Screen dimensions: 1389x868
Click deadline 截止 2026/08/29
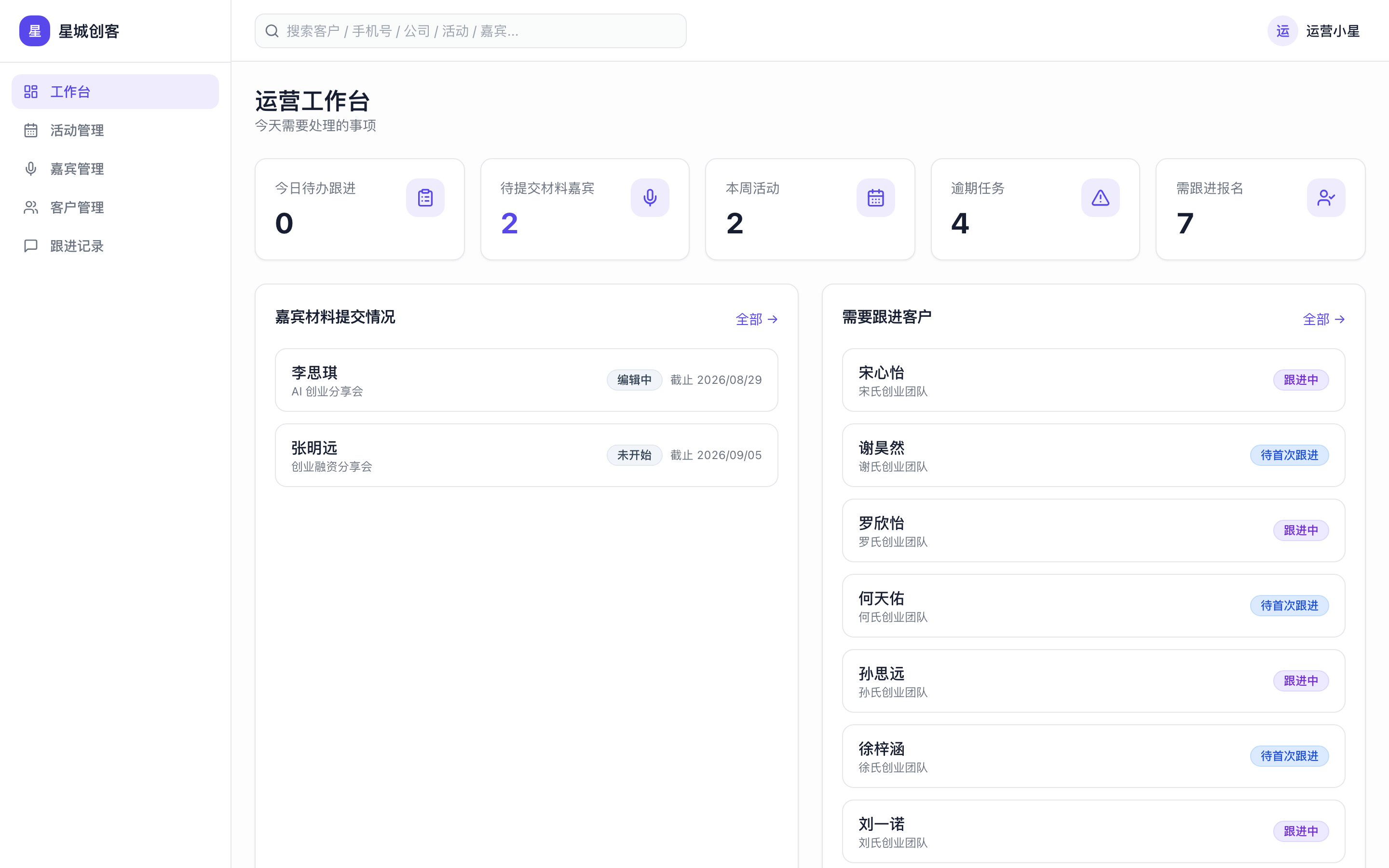(x=716, y=380)
